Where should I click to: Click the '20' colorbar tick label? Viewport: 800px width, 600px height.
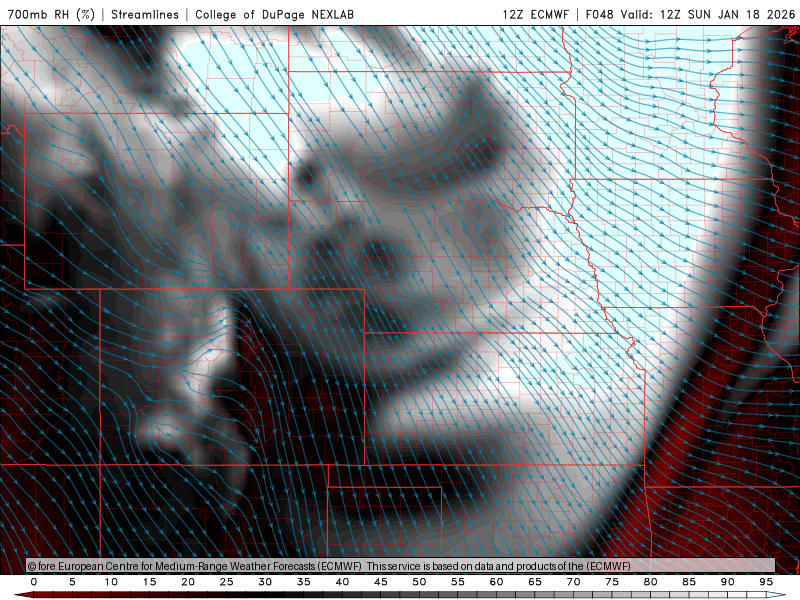(188, 582)
